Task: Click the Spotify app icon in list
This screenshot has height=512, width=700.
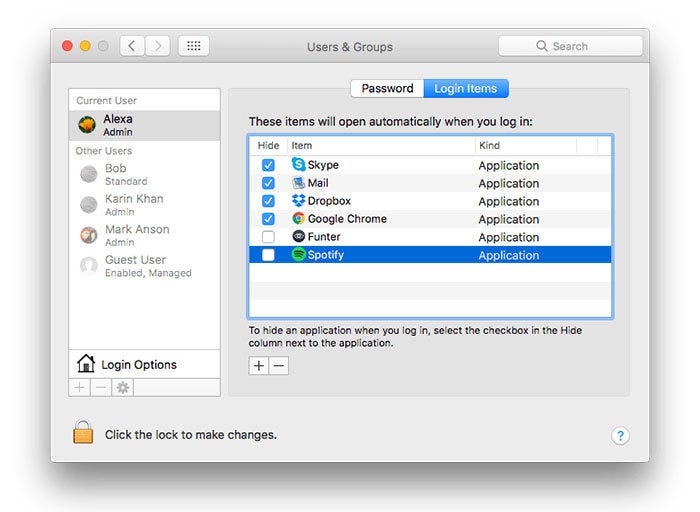Action: coord(298,254)
